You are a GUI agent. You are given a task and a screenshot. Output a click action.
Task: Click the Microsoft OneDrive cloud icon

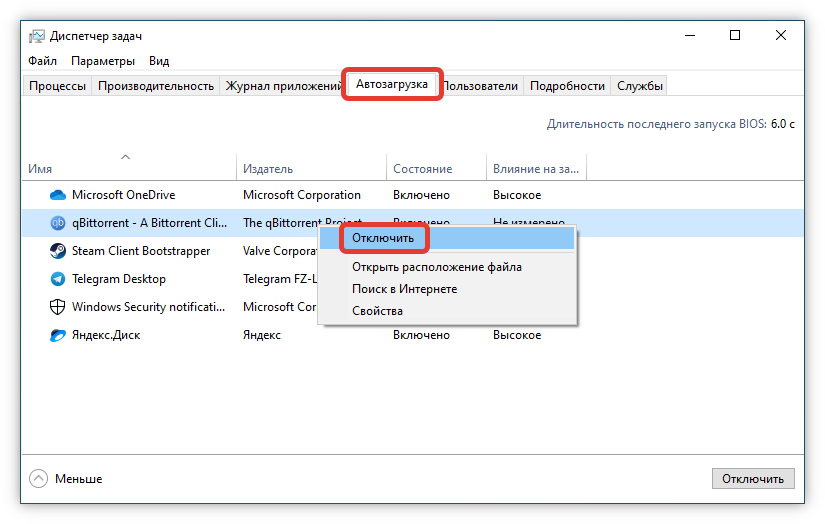(57, 195)
